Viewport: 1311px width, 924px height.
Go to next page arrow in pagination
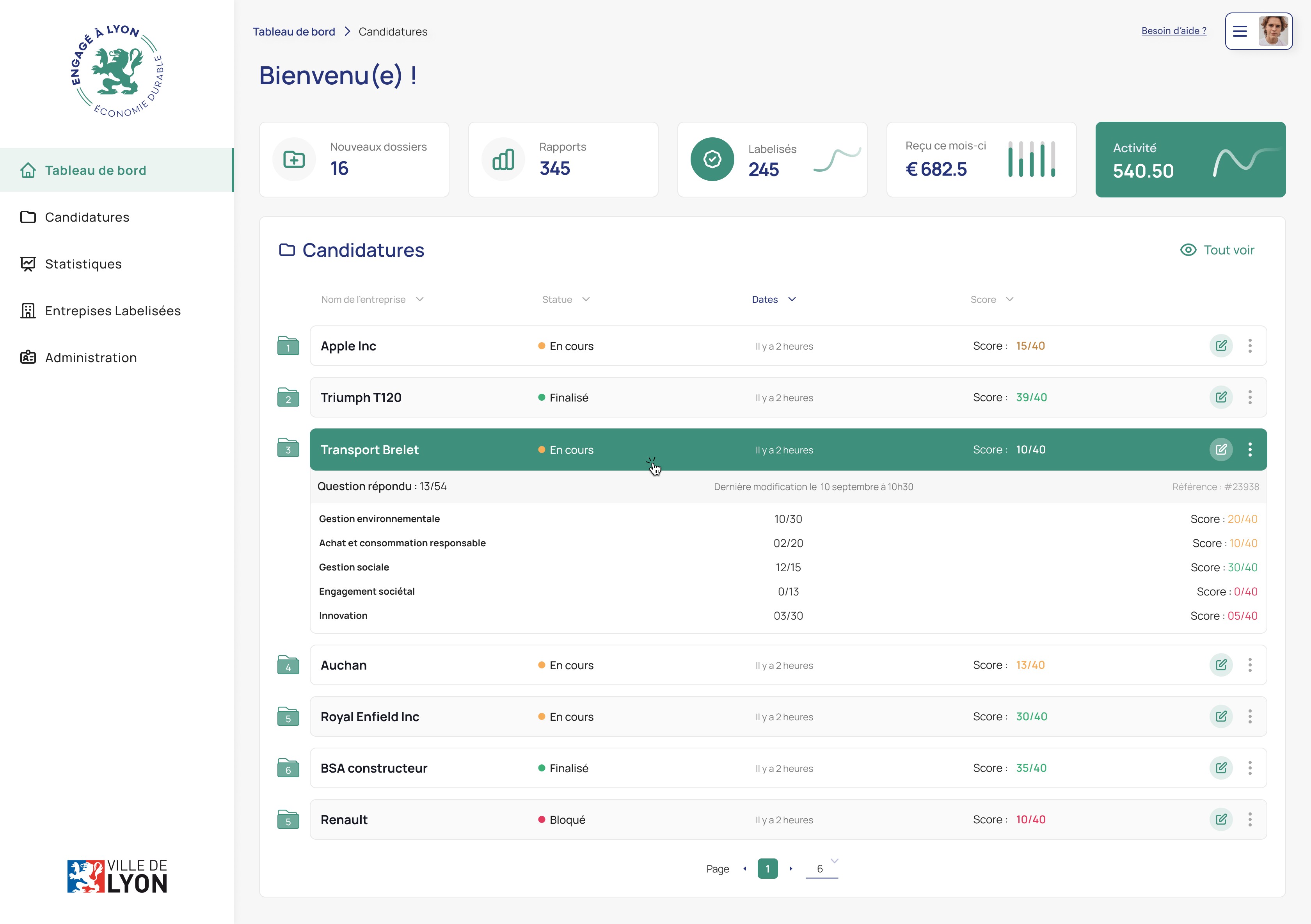click(x=791, y=869)
